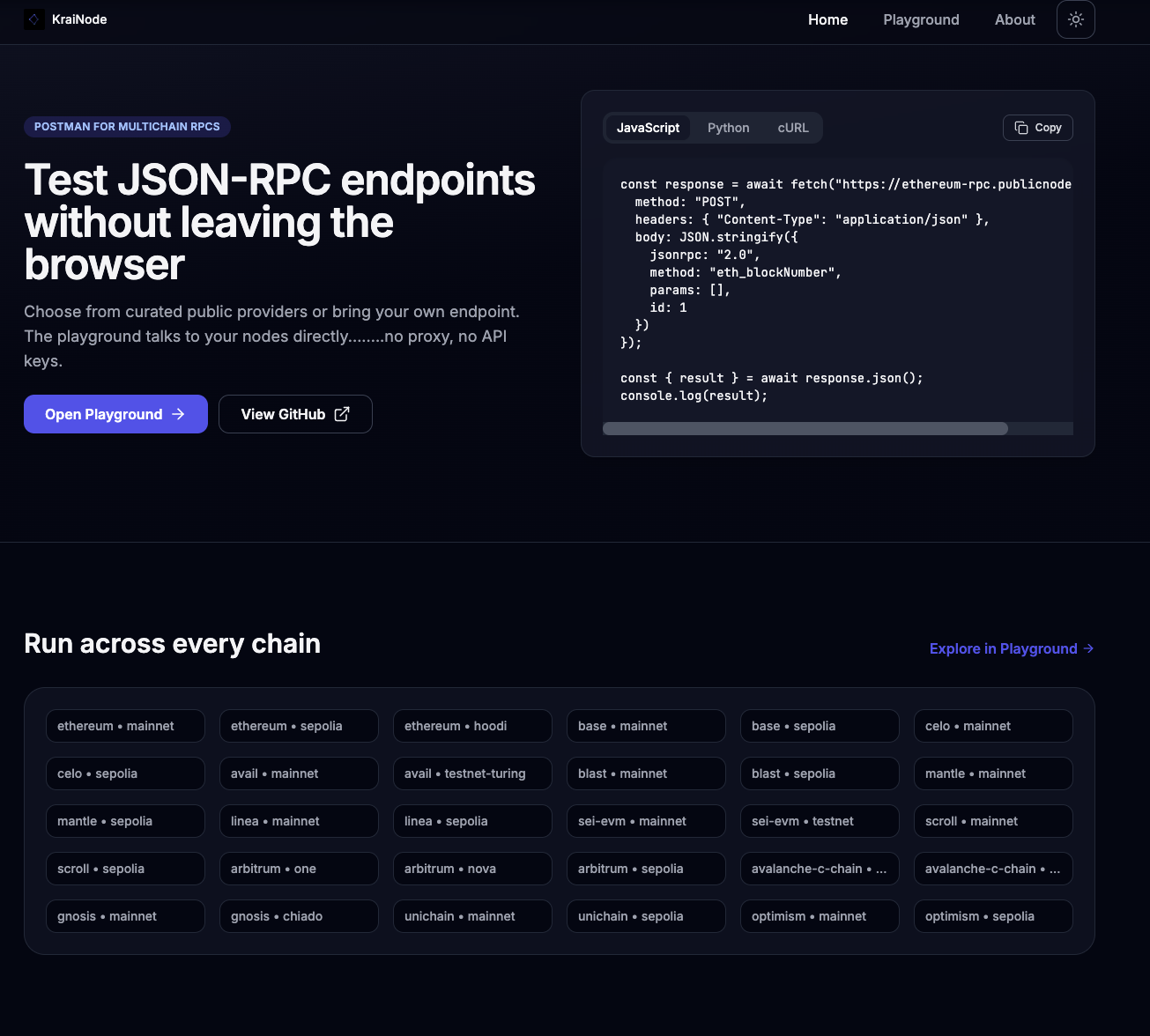Open the Playground navigation item
This screenshot has width=1150, height=1036.
pyautogui.click(x=921, y=19)
